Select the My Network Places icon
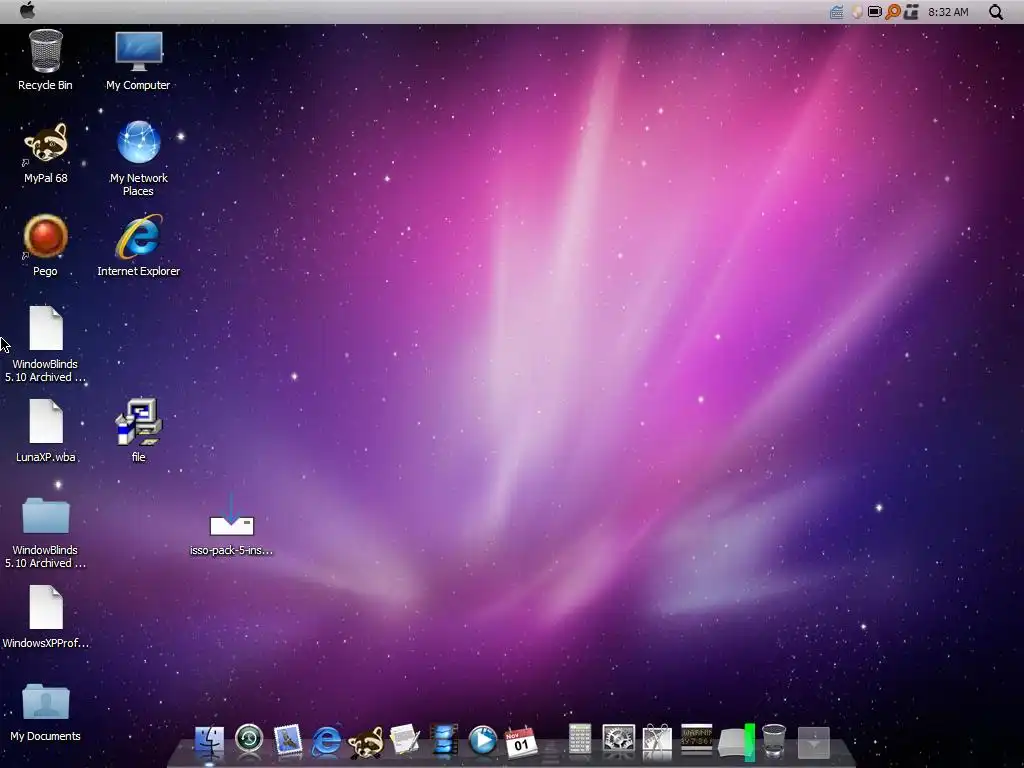This screenshot has width=1024, height=768. click(x=138, y=159)
